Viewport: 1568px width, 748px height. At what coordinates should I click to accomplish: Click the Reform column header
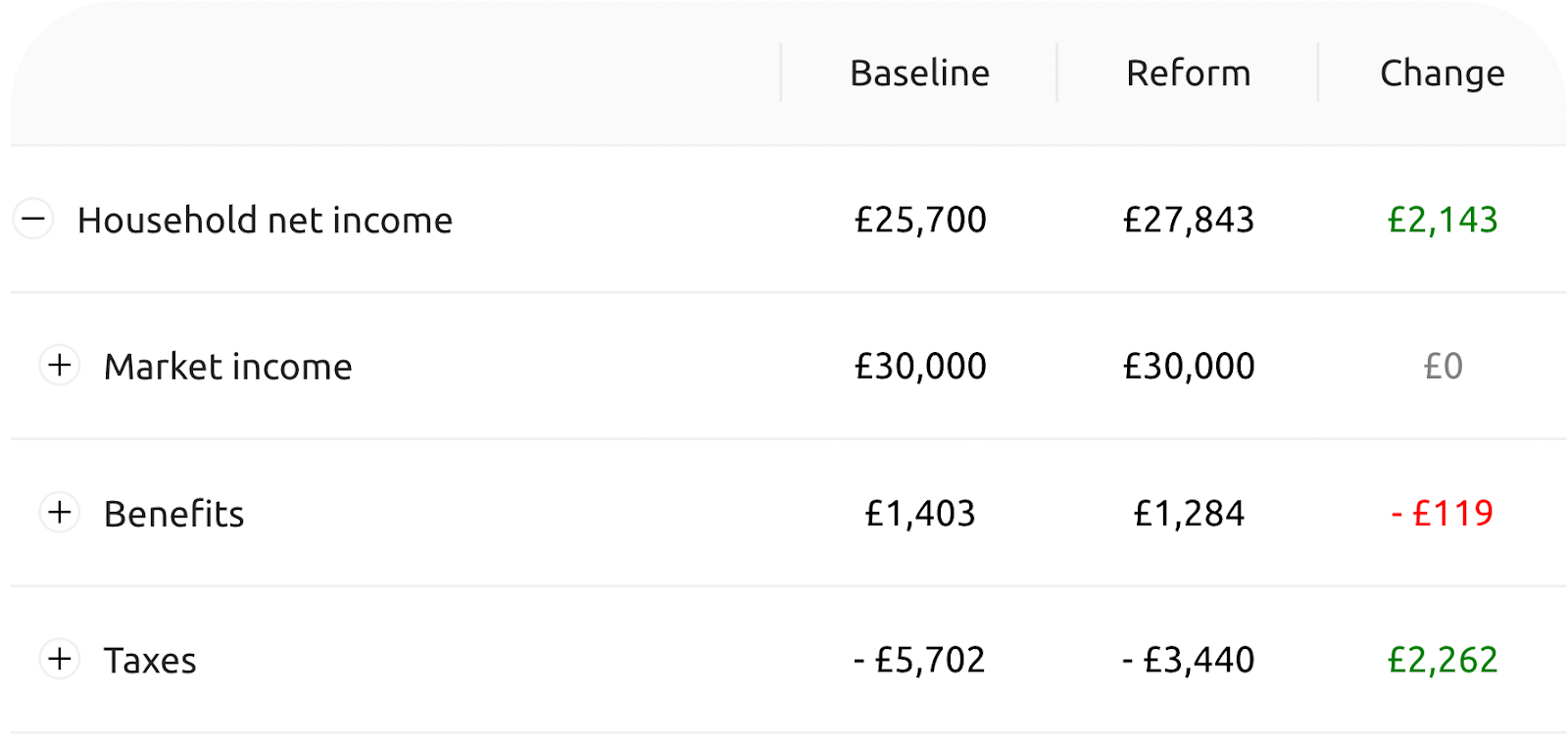1188,74
